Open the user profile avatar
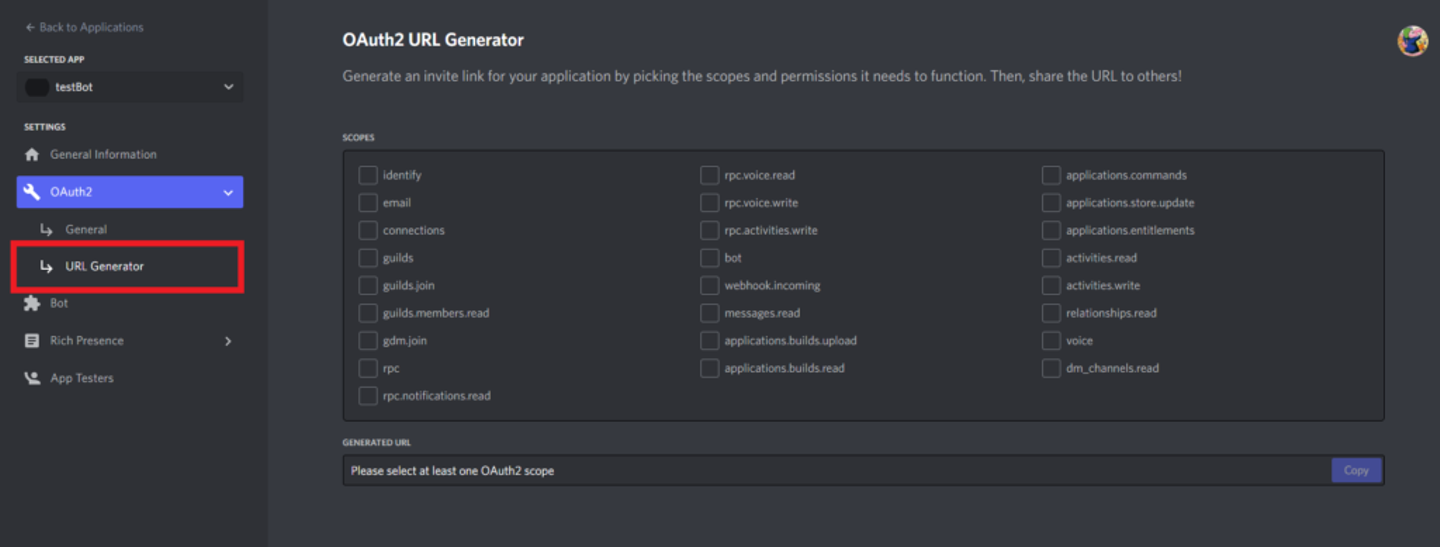 (1412, 41)
